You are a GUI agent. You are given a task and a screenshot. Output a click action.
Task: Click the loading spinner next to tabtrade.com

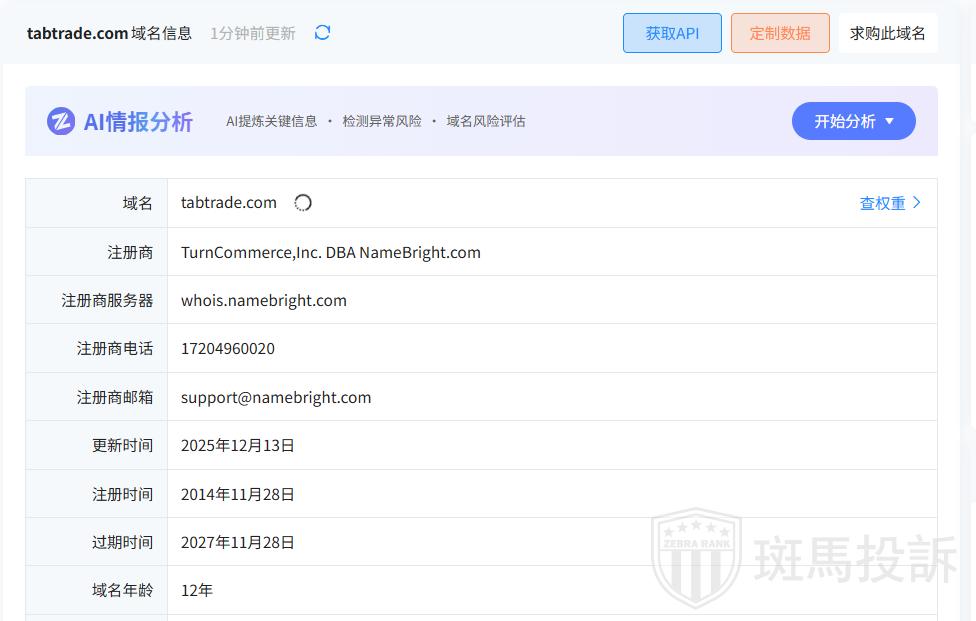coord(303,203)
